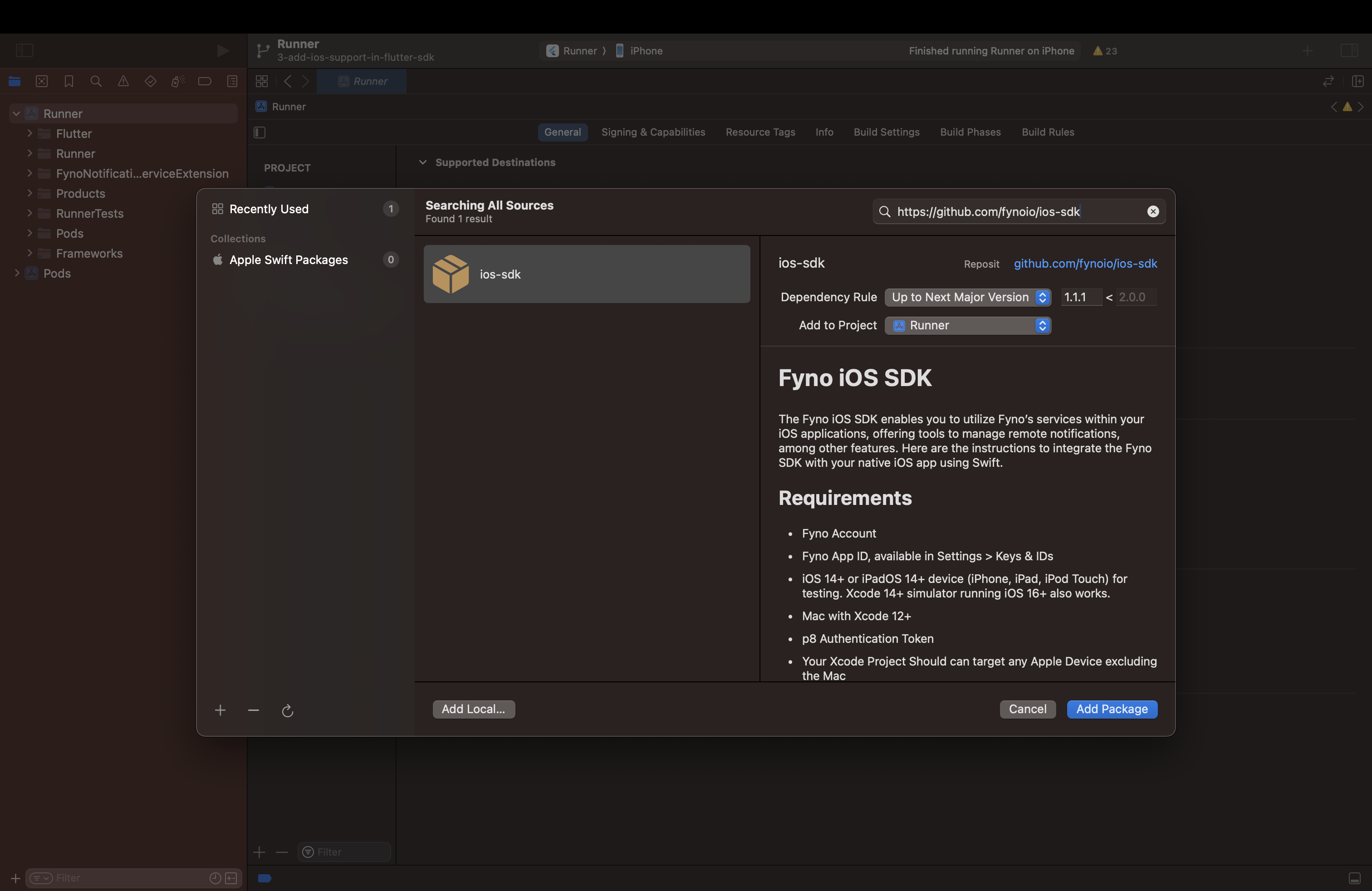Viewport: 1372px width, 891px height.
Task: Click the 23 warnings indicator
Action: pos(1105,51)
